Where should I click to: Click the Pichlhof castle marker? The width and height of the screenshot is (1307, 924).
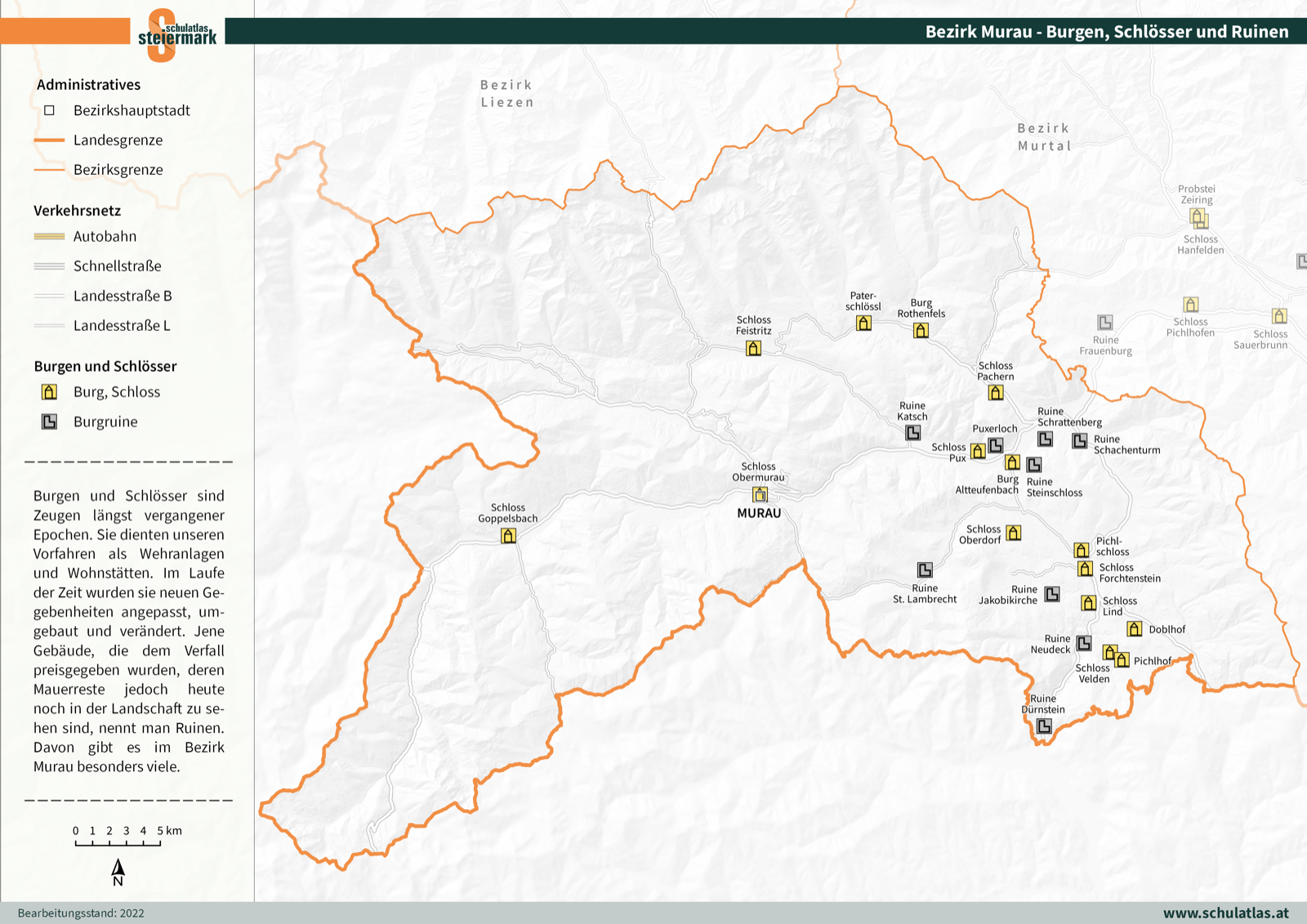(x=1122, y=660)
